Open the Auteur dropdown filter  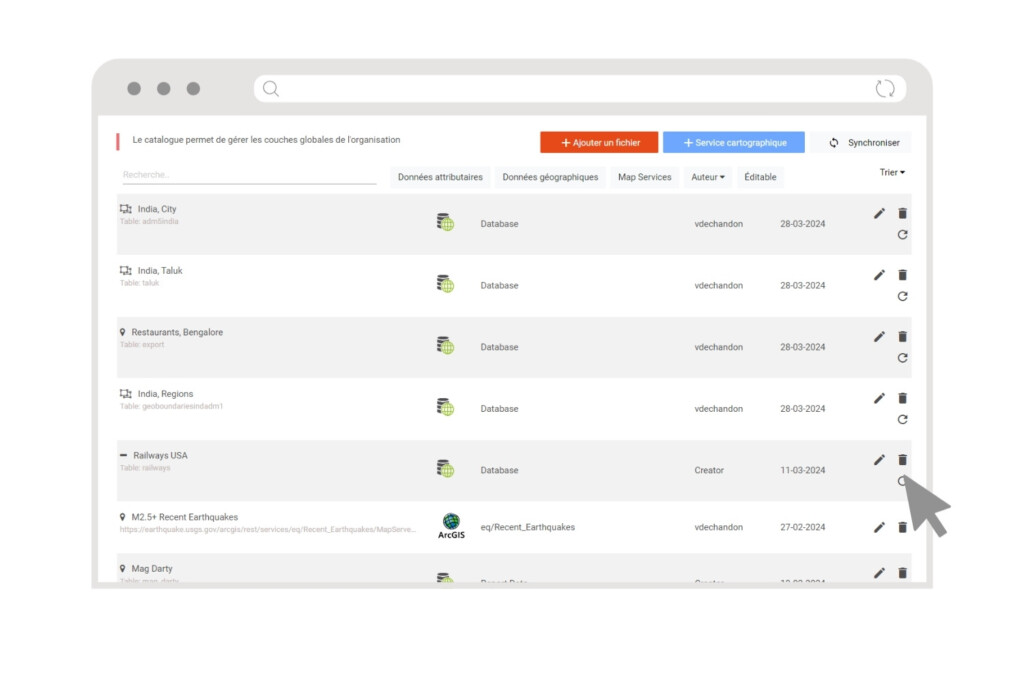coord(708,177)
